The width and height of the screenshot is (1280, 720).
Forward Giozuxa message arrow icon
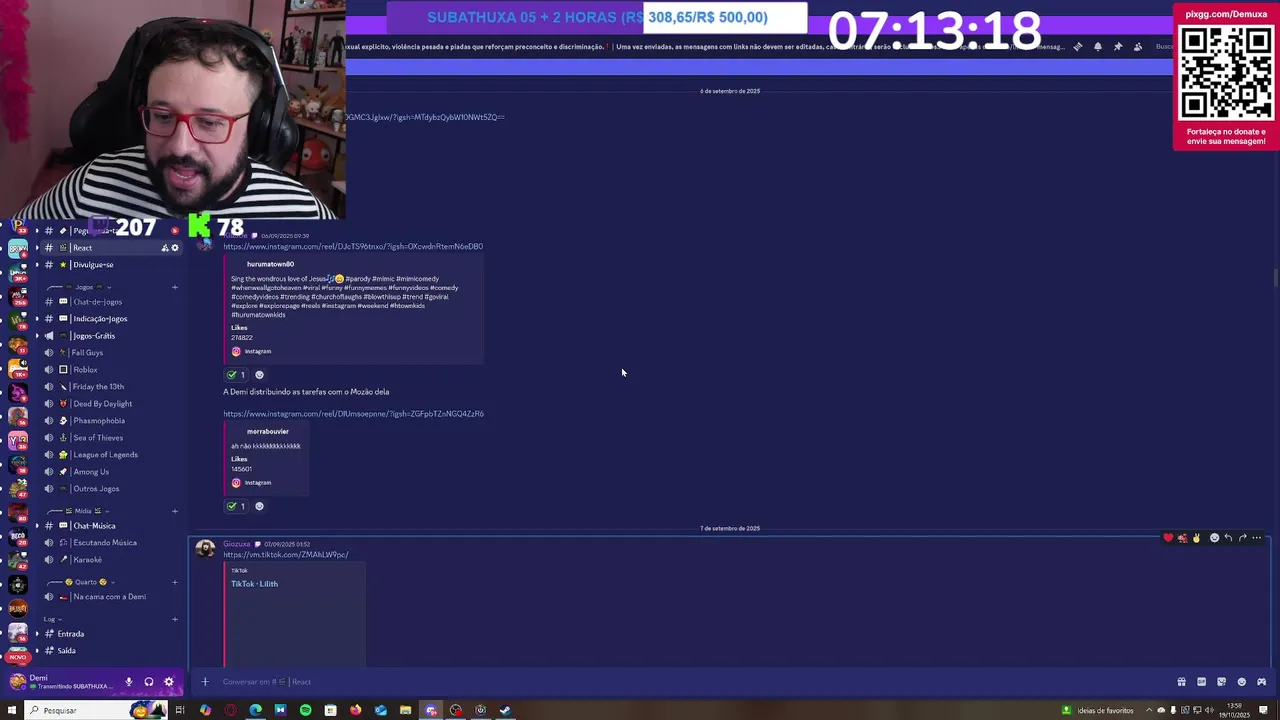click(1242, 538)
